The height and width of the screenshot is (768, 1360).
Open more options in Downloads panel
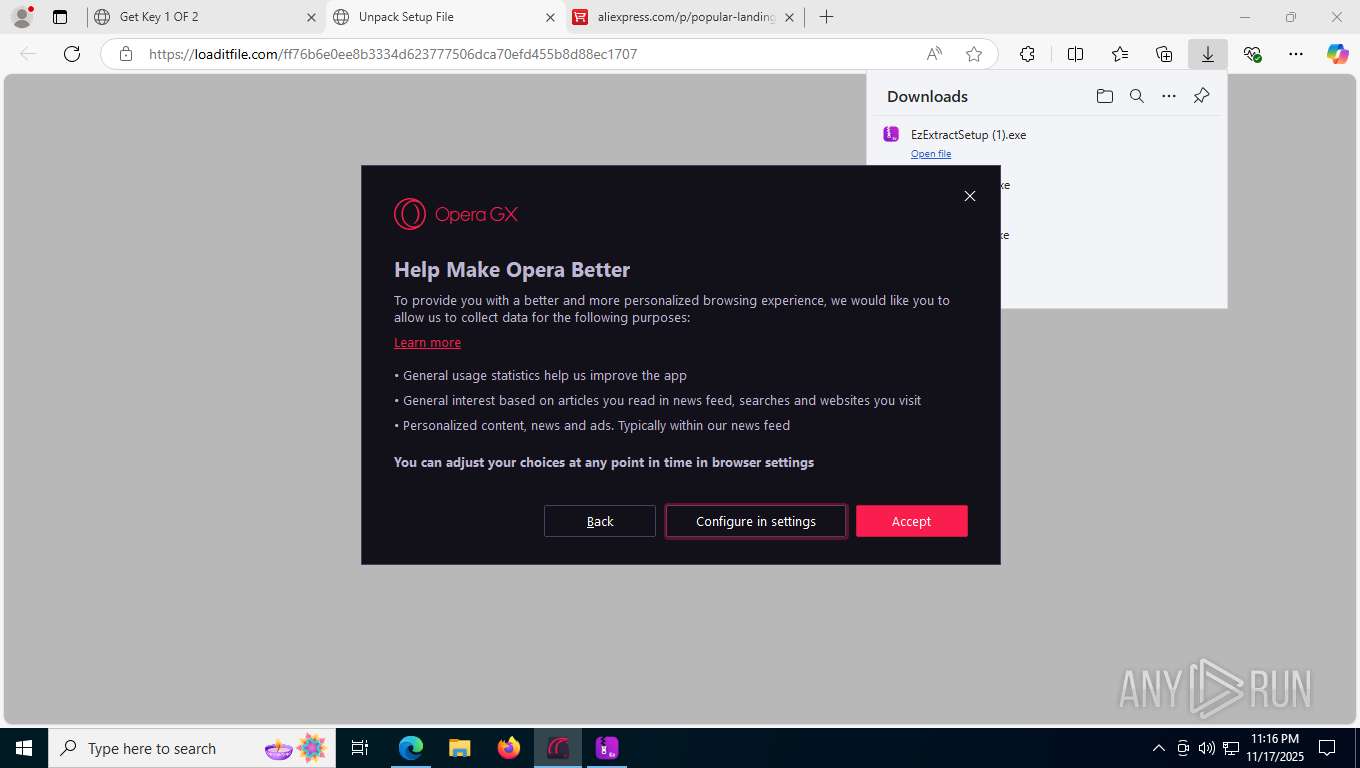pos(1169,96)
